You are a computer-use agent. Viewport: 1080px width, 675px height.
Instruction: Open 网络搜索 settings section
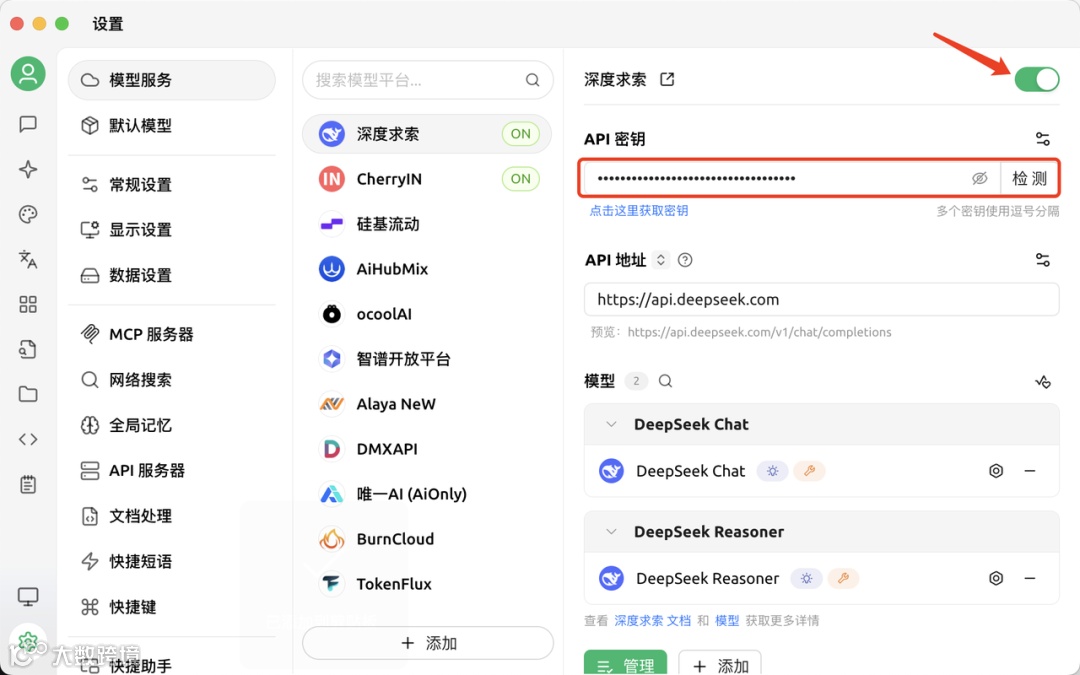point(172,380)
